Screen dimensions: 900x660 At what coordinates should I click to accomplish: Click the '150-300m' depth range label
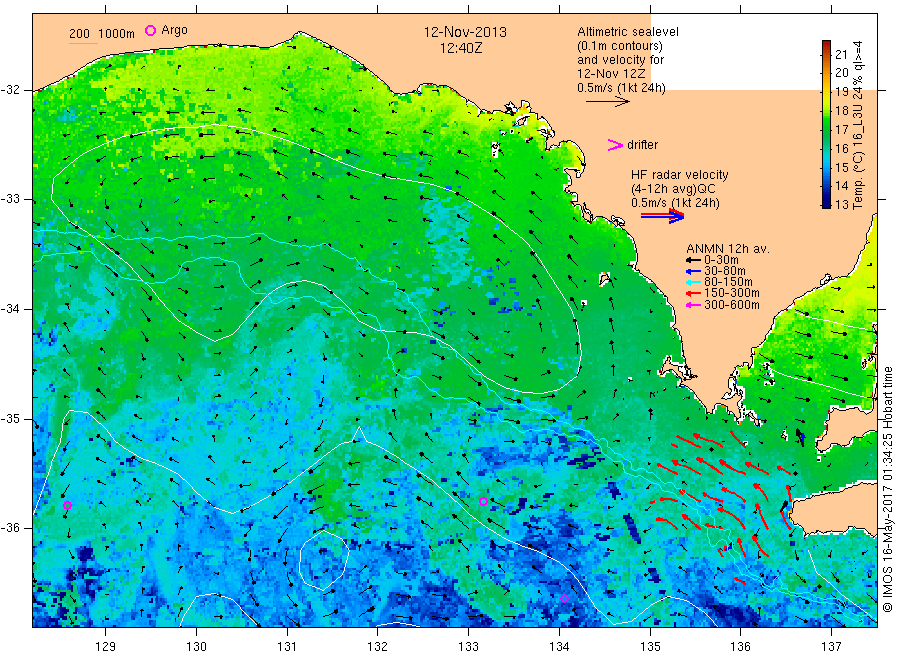click(732, 293)
